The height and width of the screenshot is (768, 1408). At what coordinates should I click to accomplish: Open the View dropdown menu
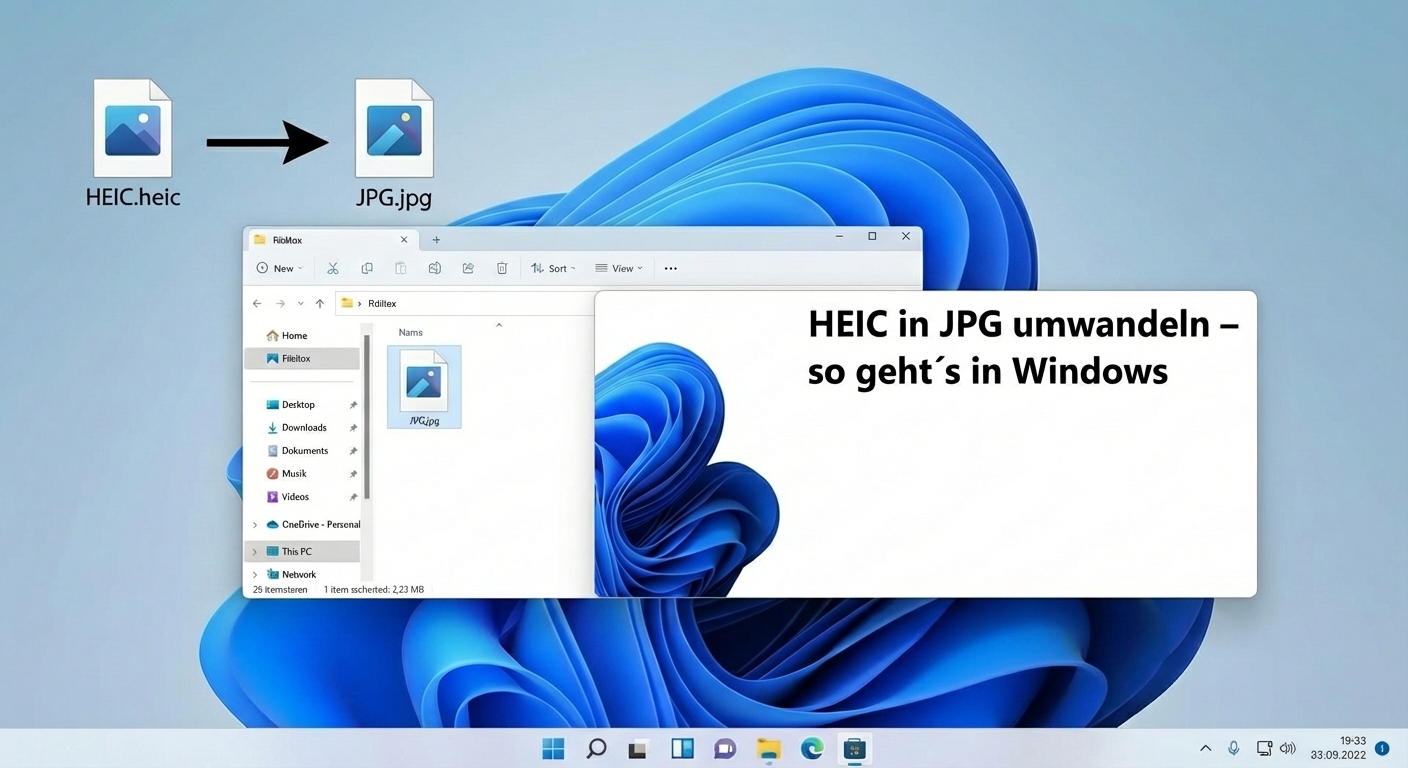pos(619,268)
